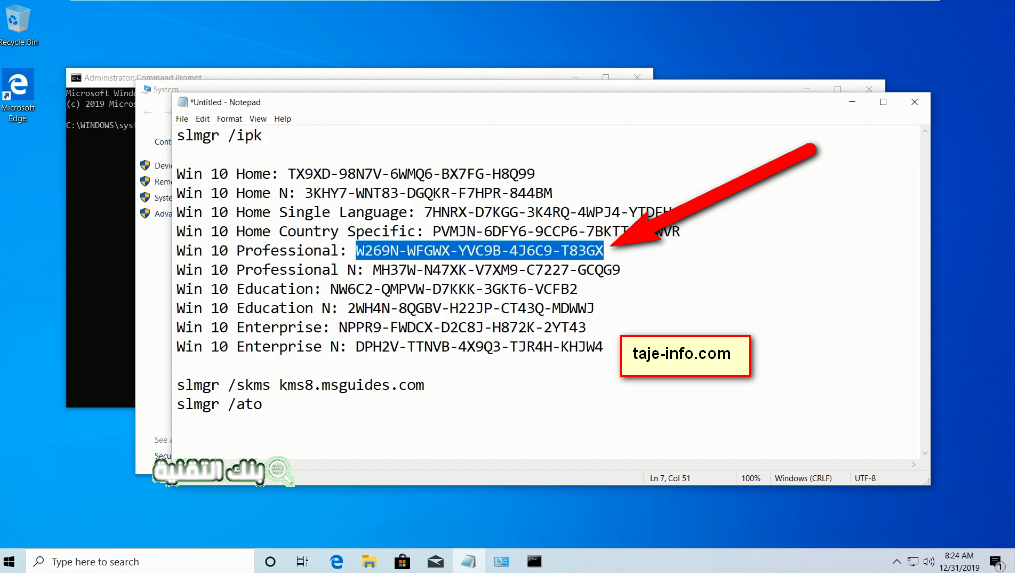Viewport: 1015px width, 573px height.
Task: Open the Microsoft Edge desktop shortcut
Action: (x=18, y=96)
